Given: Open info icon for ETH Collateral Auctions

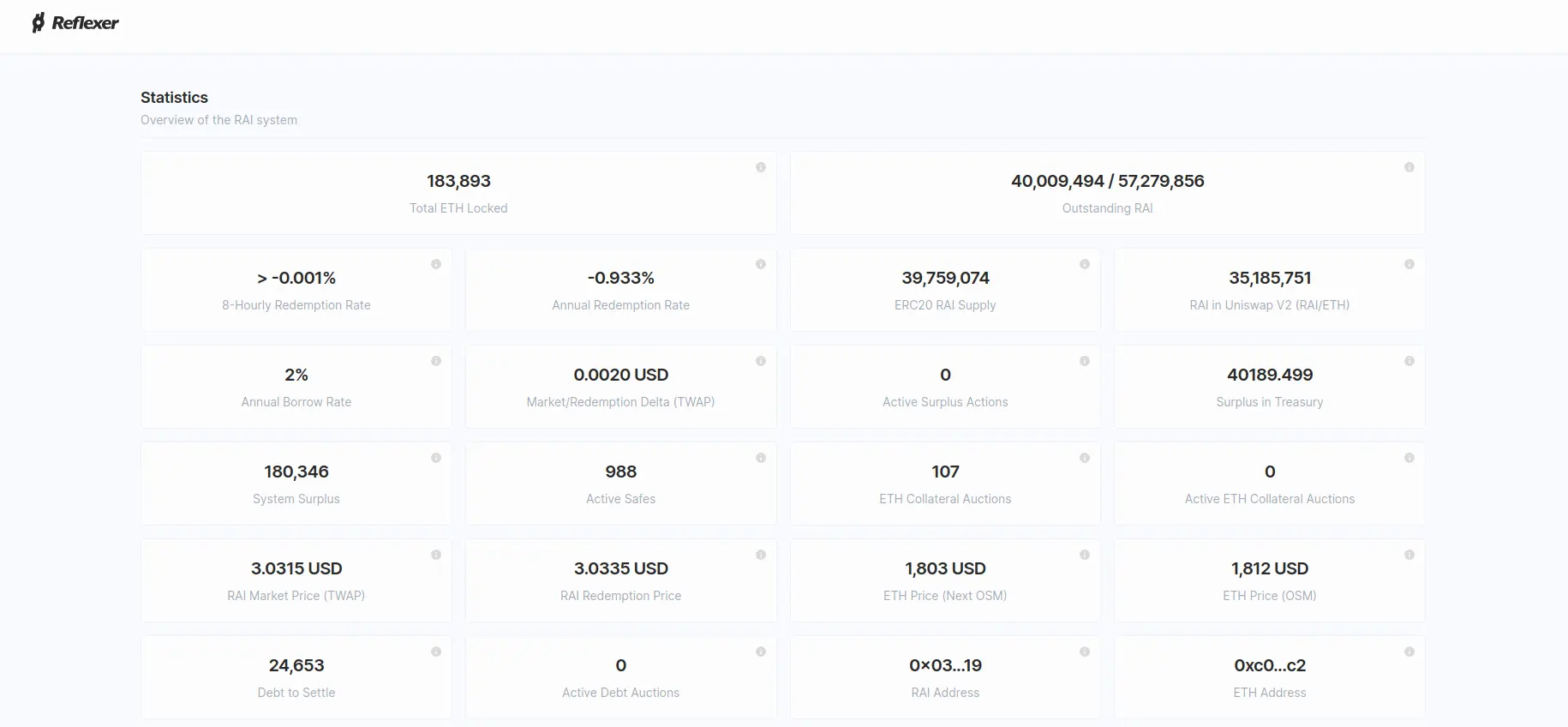Looking at the screenshot, I should (x=1084, y=458).
